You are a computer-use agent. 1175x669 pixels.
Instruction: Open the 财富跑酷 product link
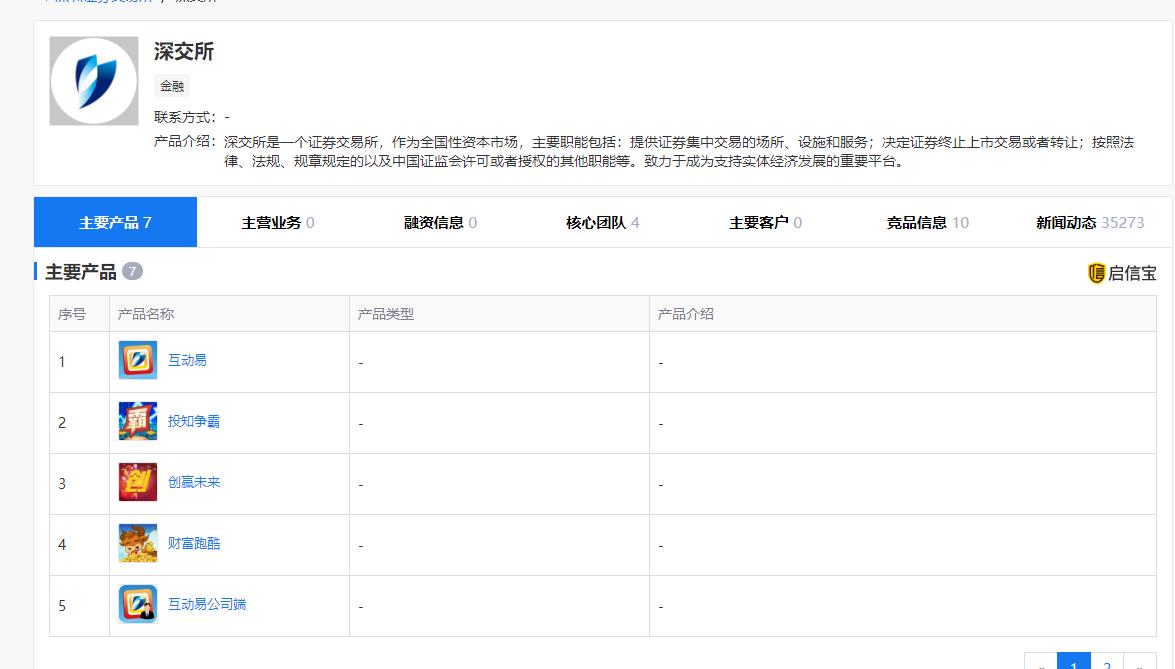194,543
